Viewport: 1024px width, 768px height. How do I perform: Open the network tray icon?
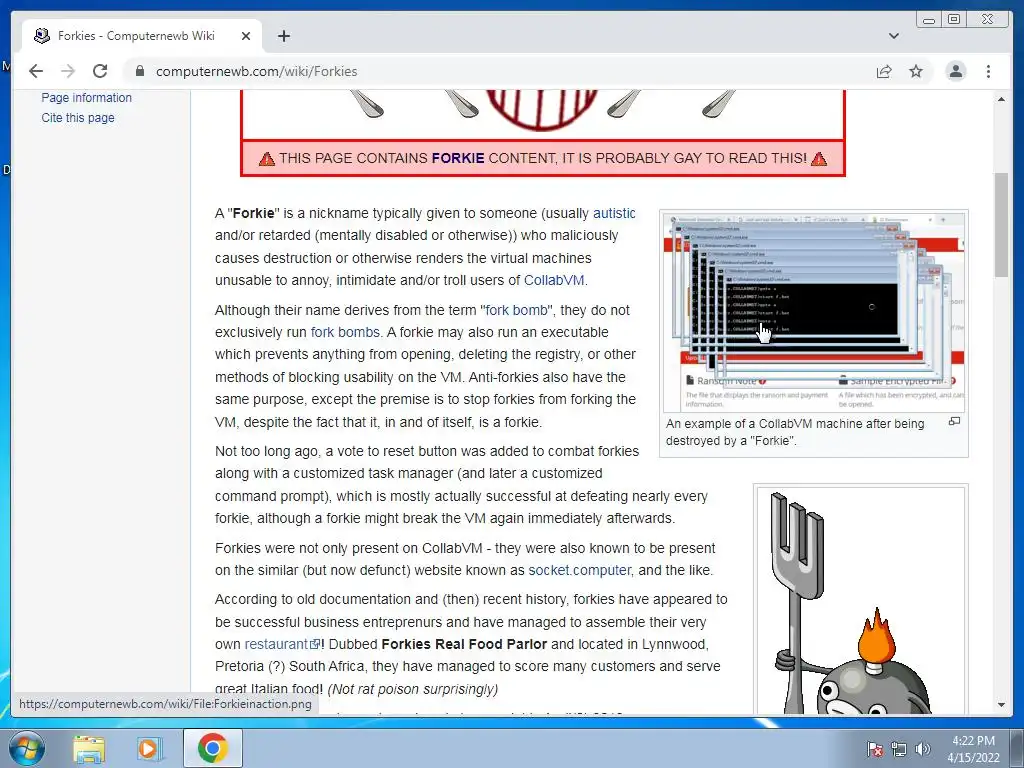pos(899,749)
